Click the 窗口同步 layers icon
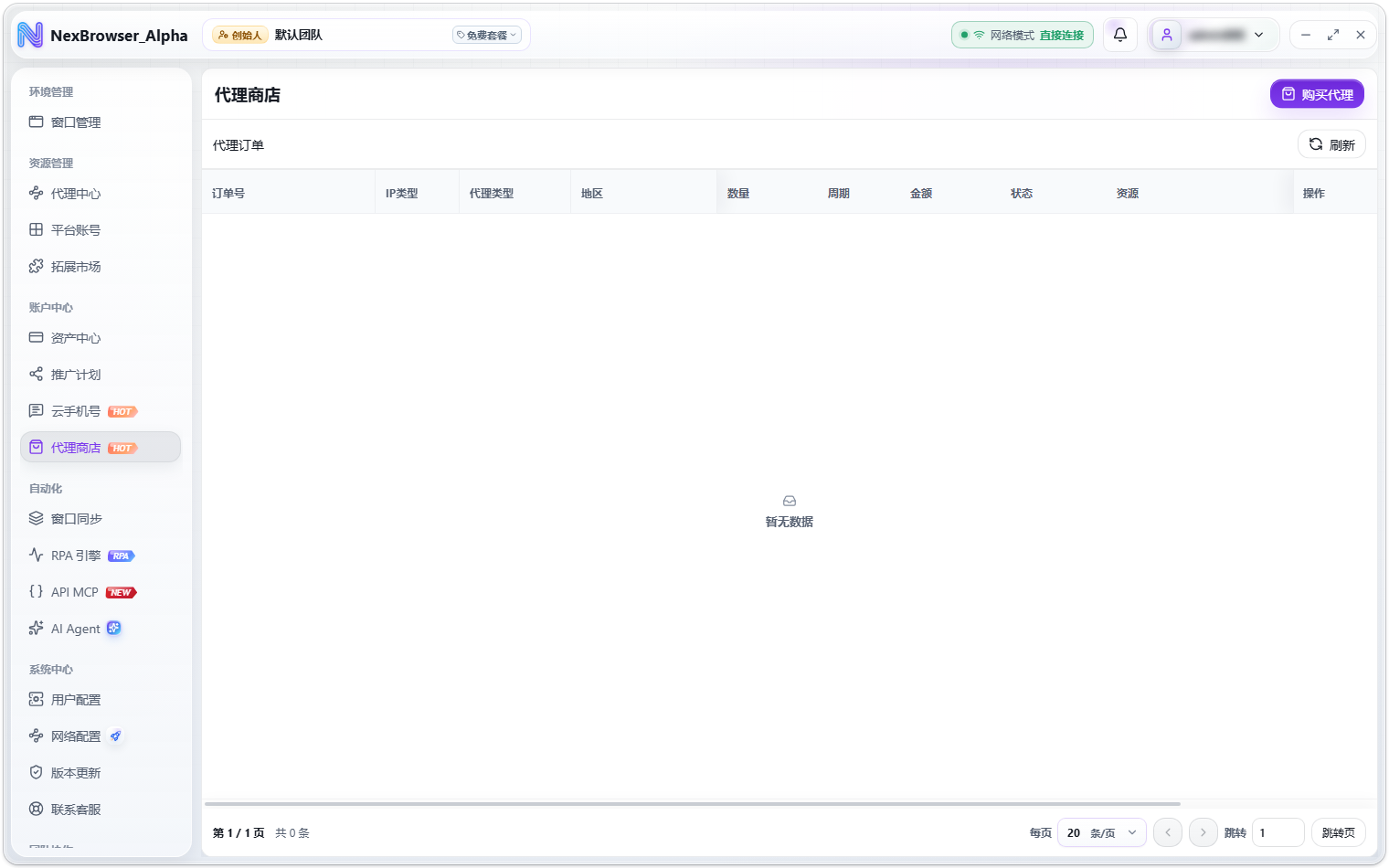The image size is (1389, 868). [x=37, y=519]
